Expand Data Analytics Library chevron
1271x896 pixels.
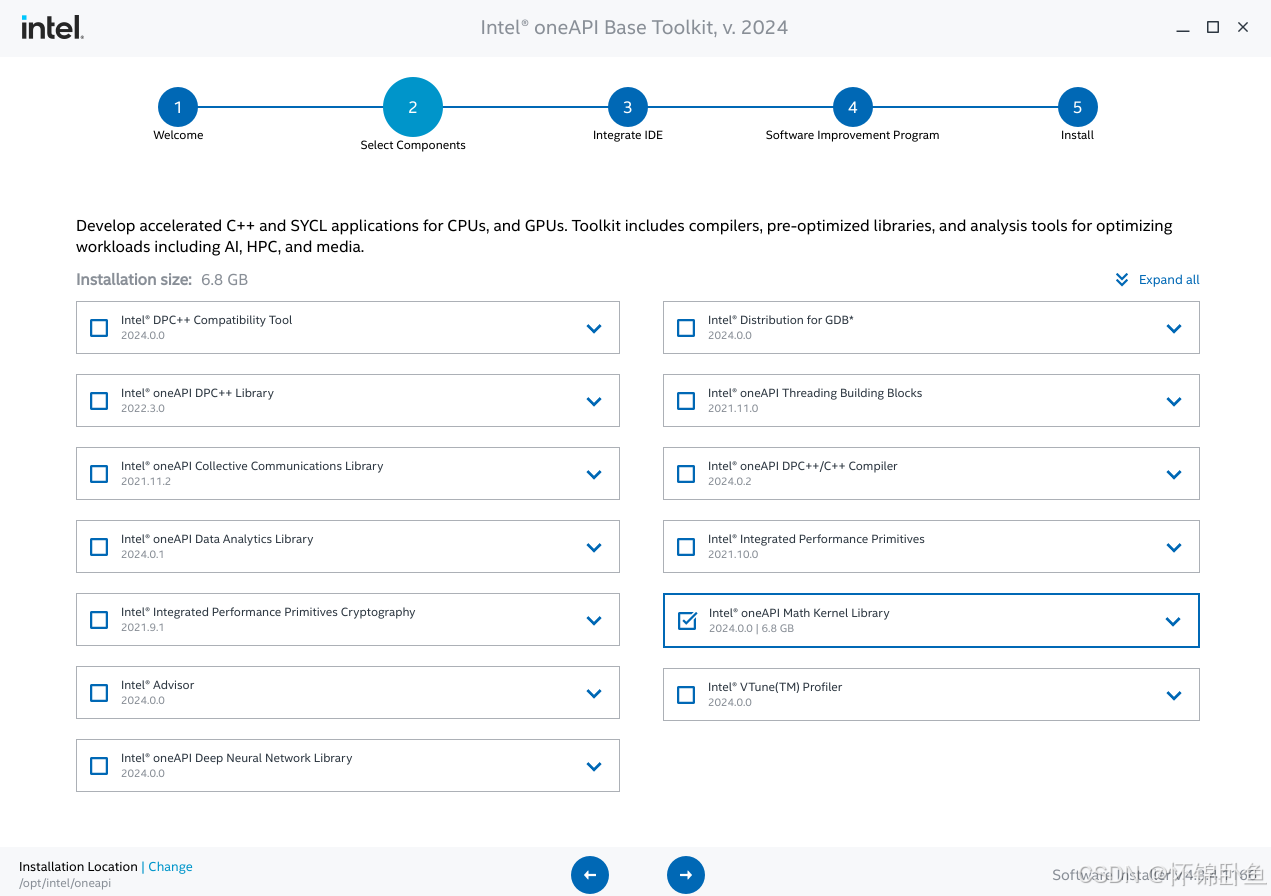click(x=594, y=547)
